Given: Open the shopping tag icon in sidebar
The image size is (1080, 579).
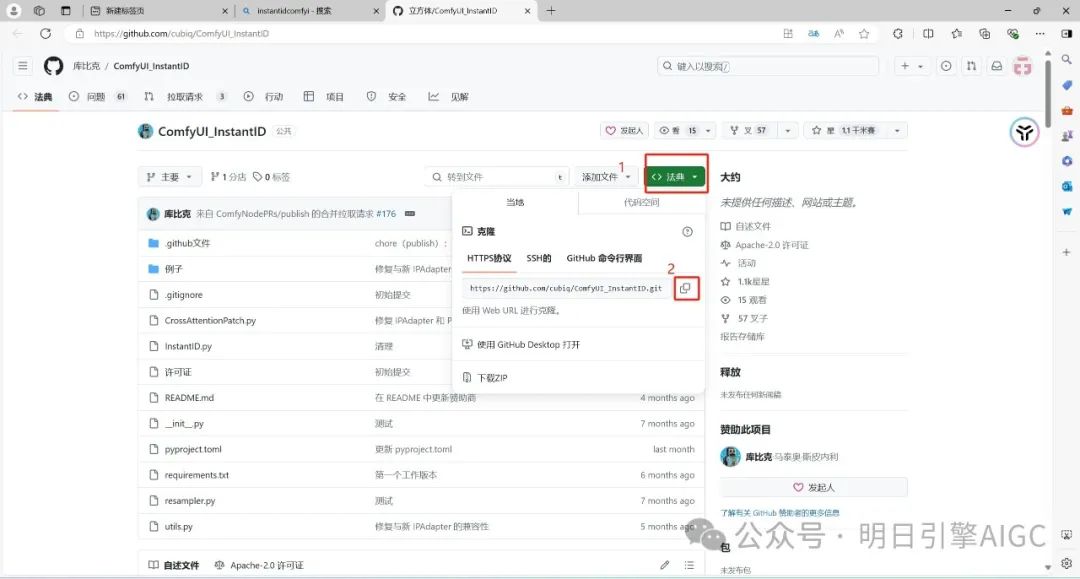Looking at the screenshot, I should point(1066,85).
